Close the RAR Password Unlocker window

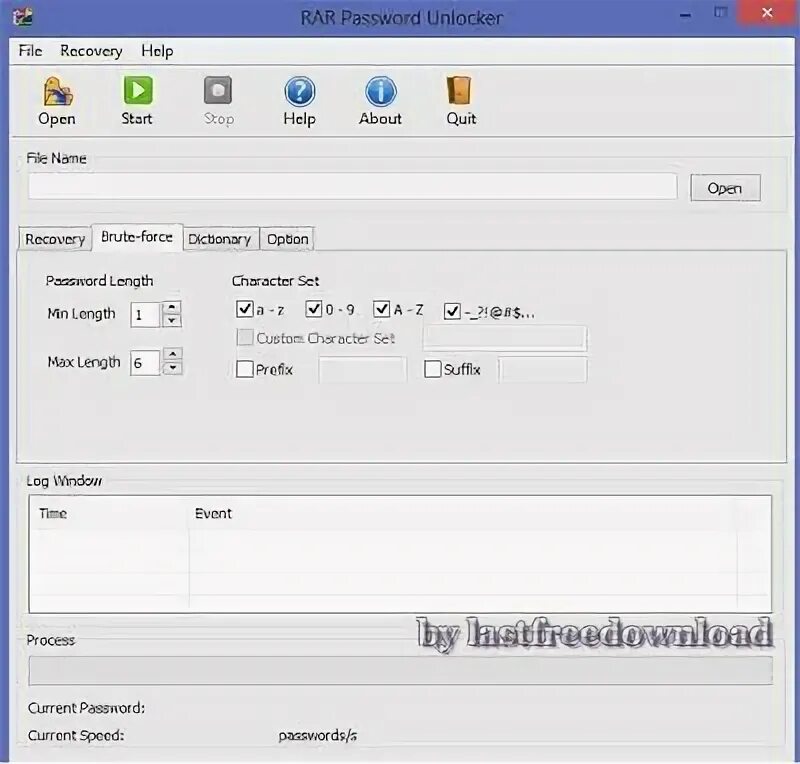[x=767, y=13]
